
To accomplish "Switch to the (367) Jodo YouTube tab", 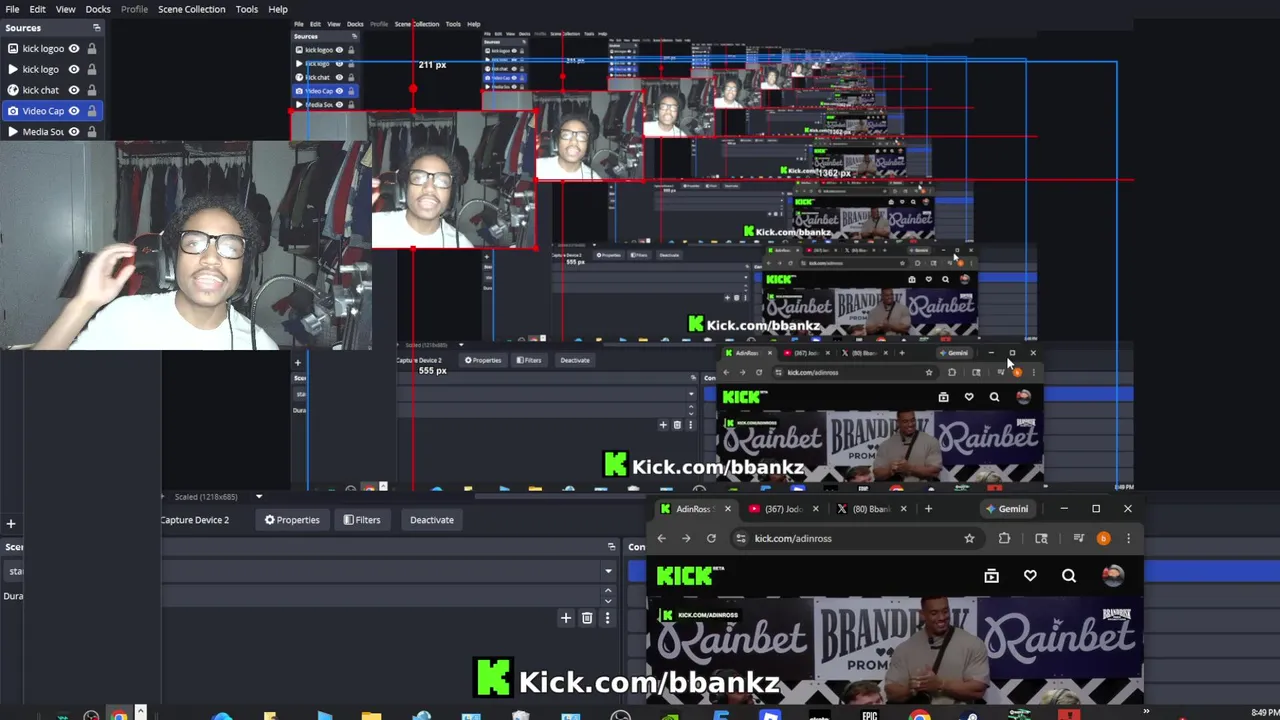I will (782, 509).
